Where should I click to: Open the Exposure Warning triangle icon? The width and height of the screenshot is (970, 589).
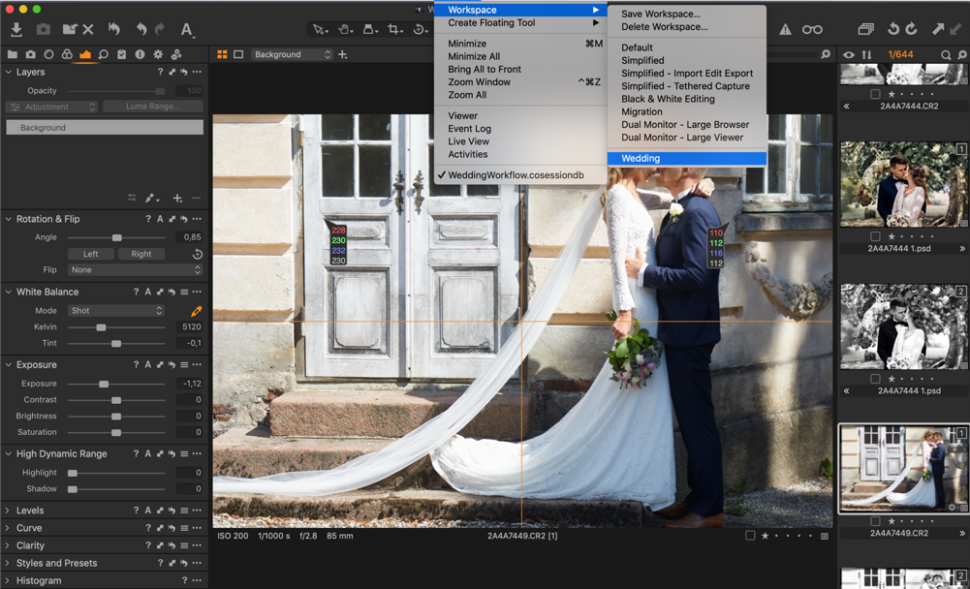click(785, 30)
